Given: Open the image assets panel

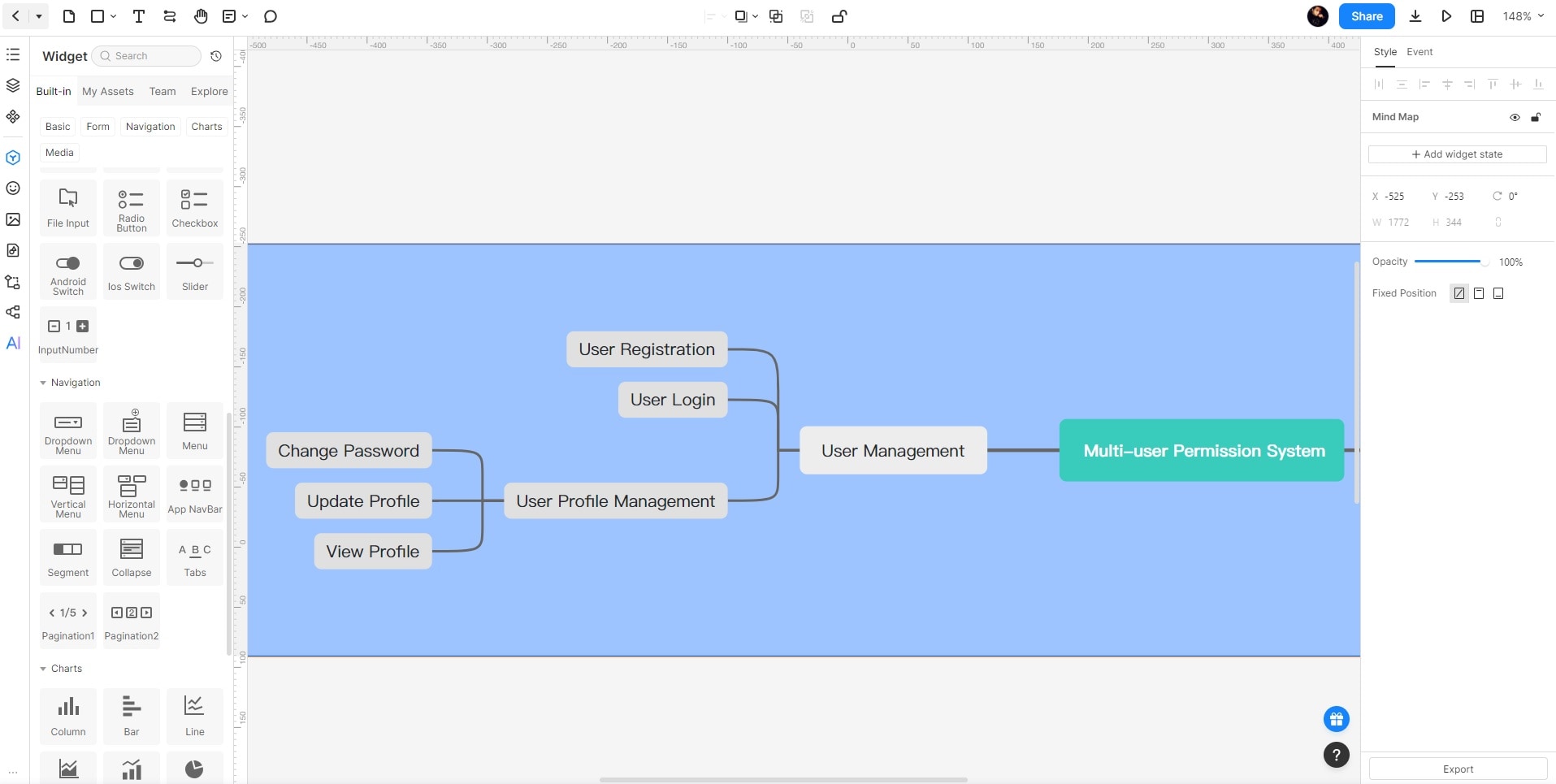Looking at the screenshot, I should (13, 219).
